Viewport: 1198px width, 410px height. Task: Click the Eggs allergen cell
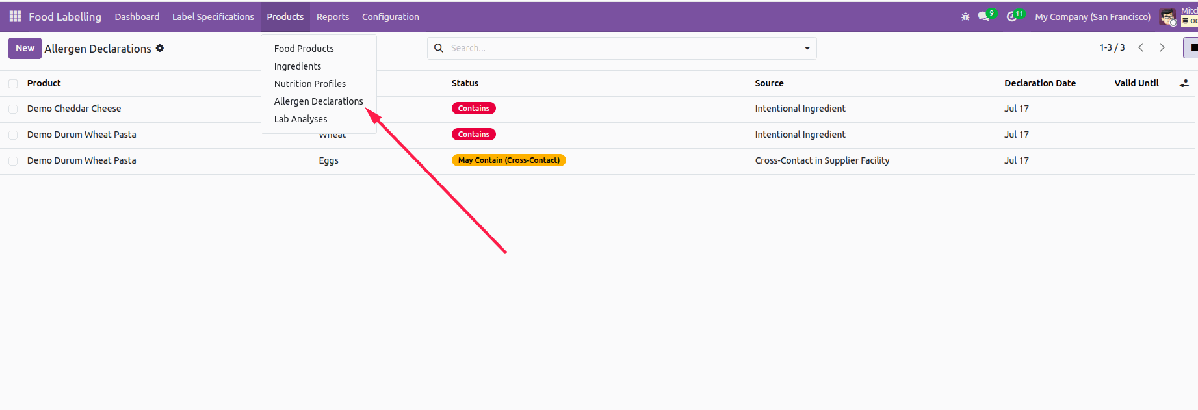point(329,161)
